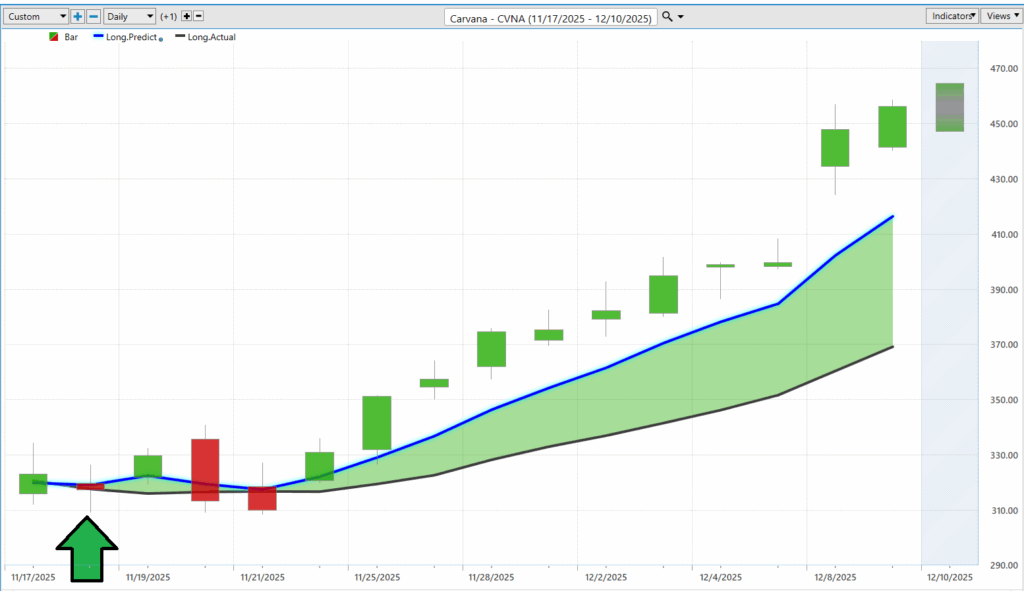Click the first green candle on 11/17/2025
The image size is (1024, 591).
[33, 484]
